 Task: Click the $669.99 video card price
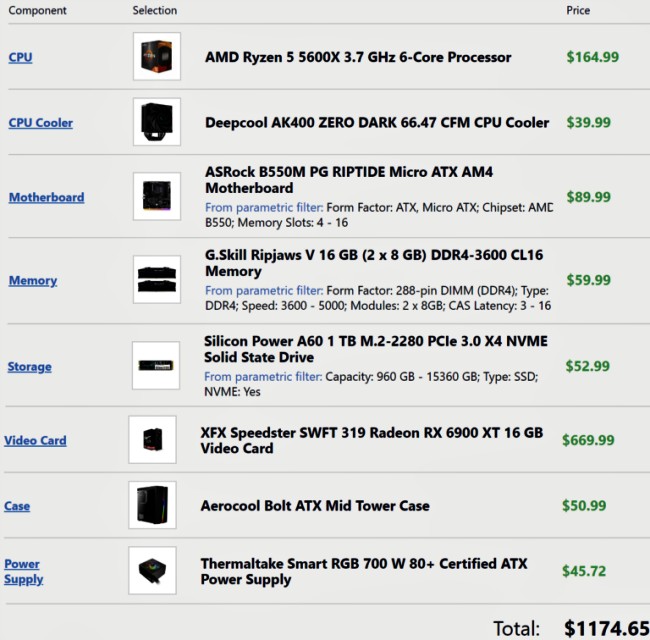pos(588,440)
